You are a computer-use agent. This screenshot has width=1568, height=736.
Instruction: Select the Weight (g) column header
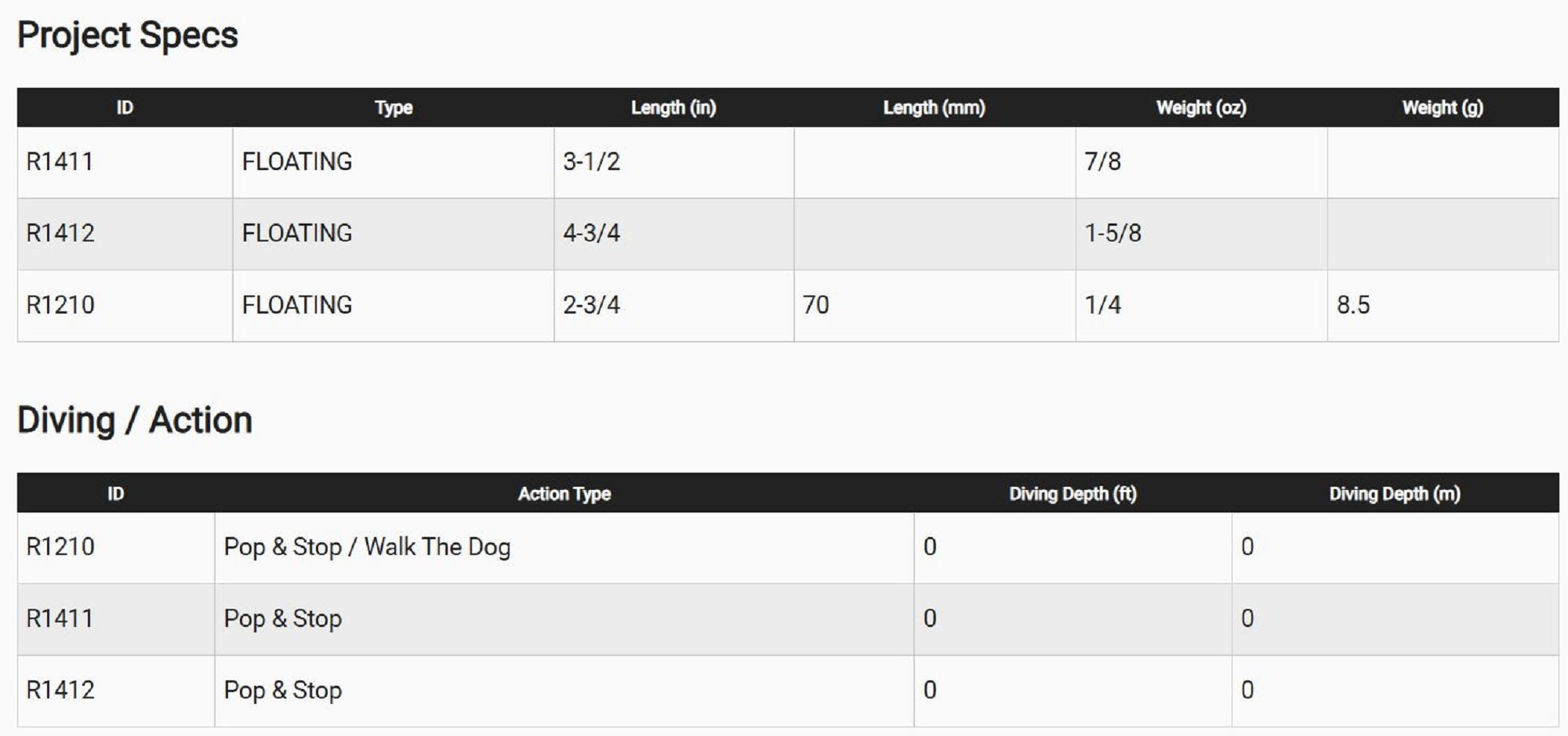tap(1442, 107)
